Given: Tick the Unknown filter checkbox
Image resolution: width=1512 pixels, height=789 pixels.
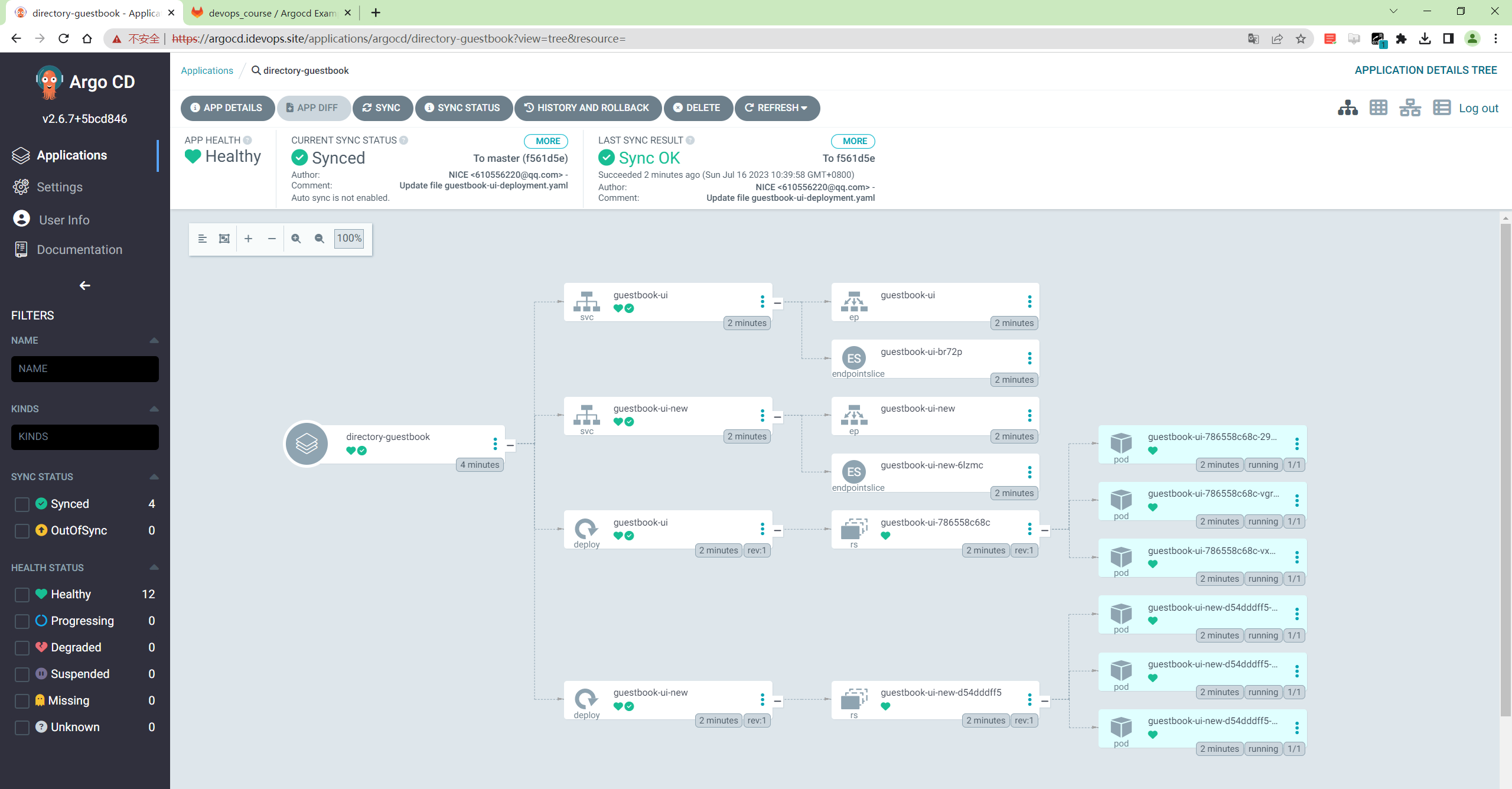Looking at the screenshot, I should coord(22,728).
